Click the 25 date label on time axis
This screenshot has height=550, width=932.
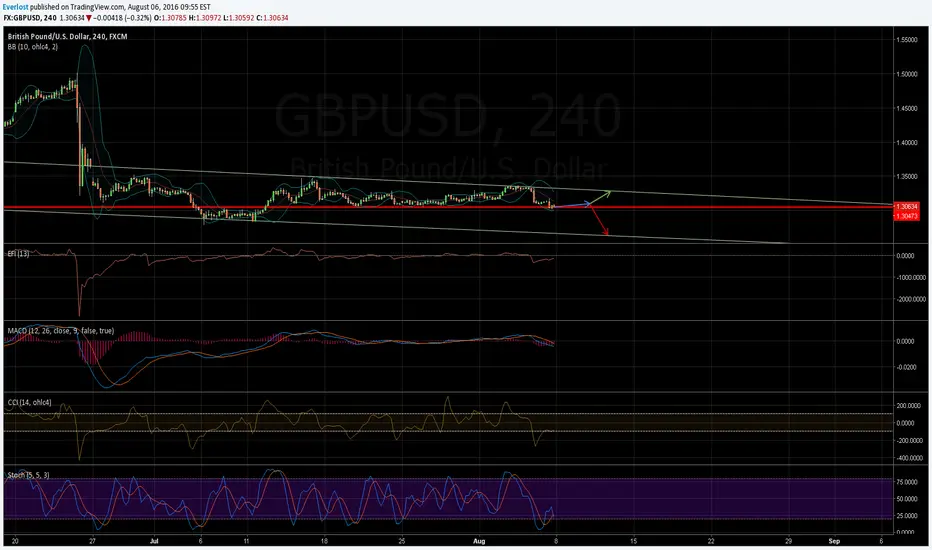pos(402,541)
